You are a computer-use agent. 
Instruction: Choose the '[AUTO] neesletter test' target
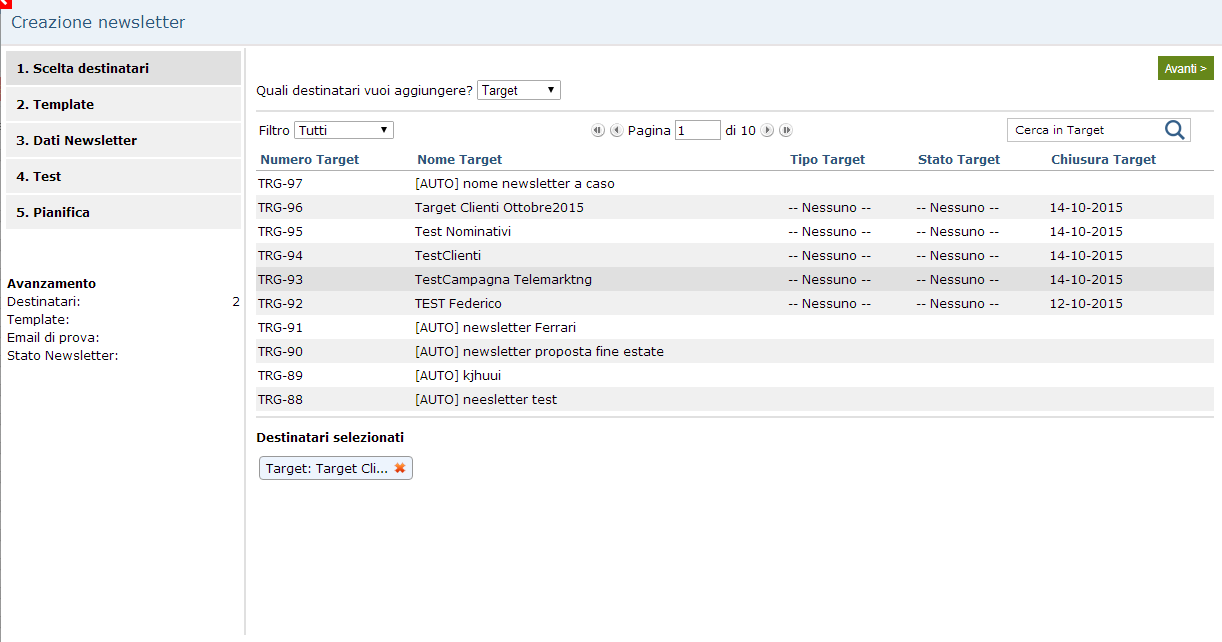(x=486, y=400)
